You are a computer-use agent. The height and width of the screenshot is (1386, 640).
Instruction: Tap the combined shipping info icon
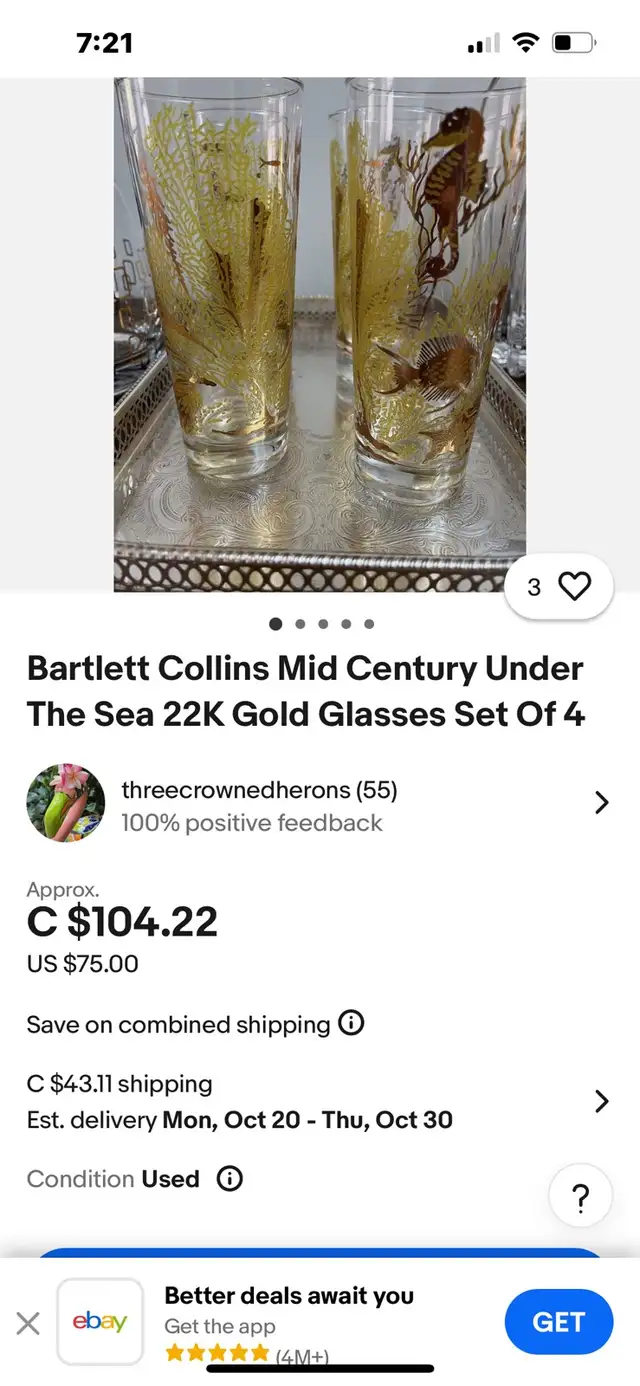(x=351, y=1024)
